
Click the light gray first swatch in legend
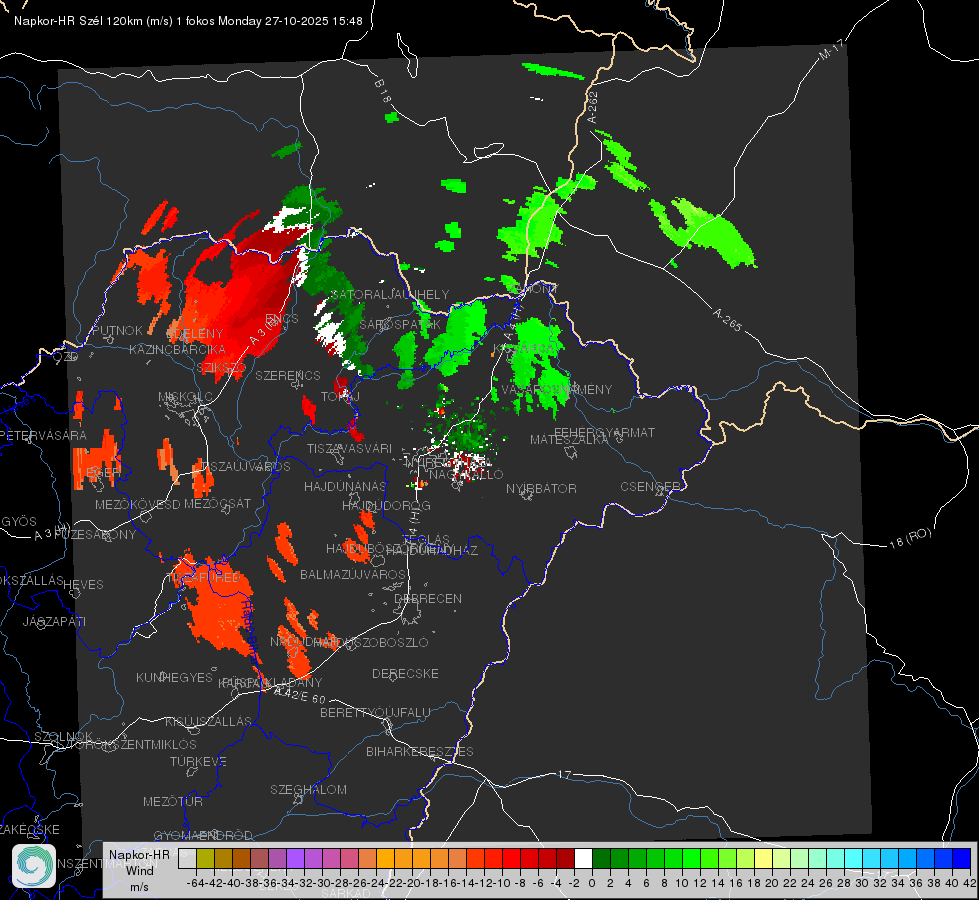187,858
